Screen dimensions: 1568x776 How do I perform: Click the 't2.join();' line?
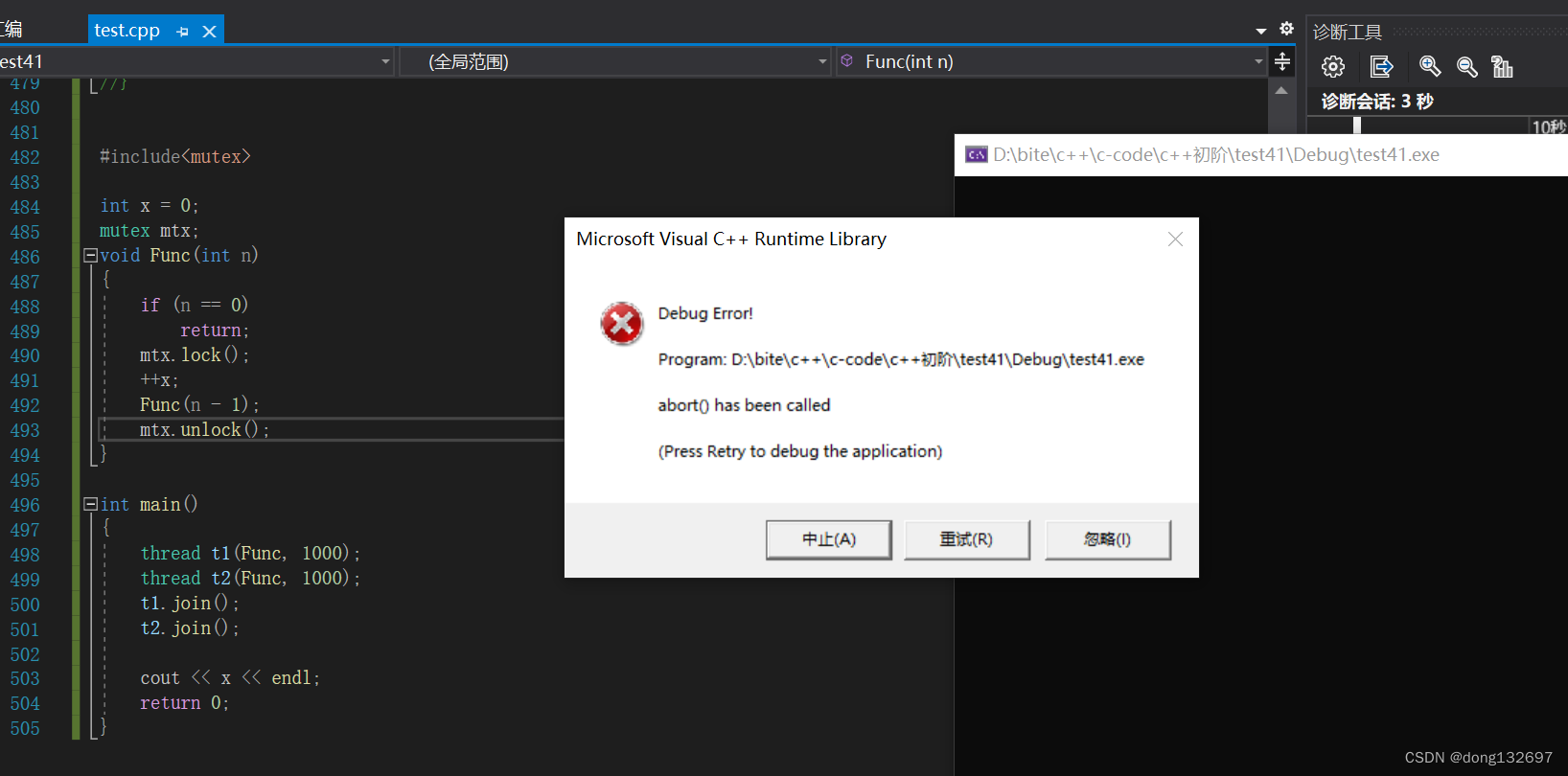point(190,628)
